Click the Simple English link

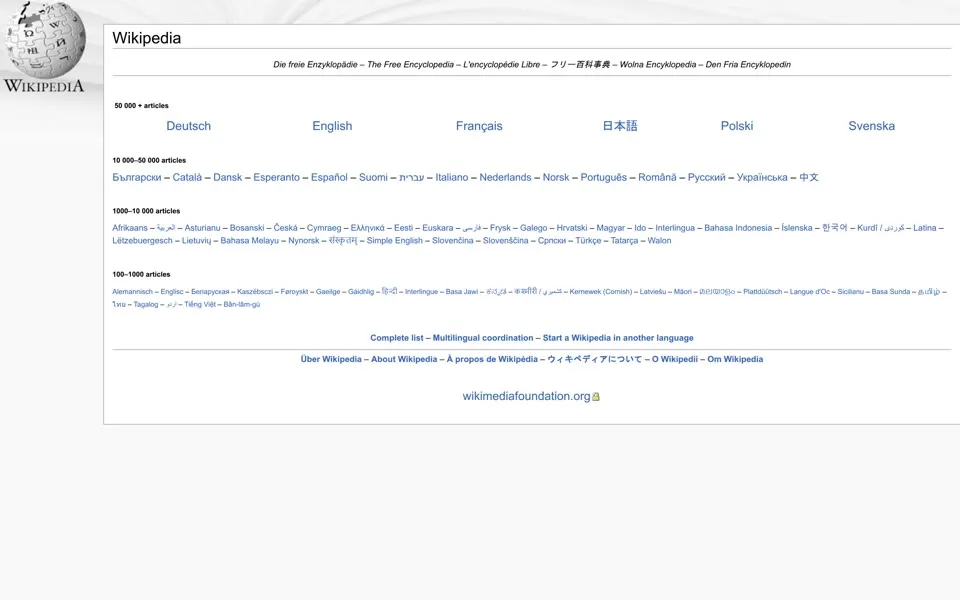point(394,241)
